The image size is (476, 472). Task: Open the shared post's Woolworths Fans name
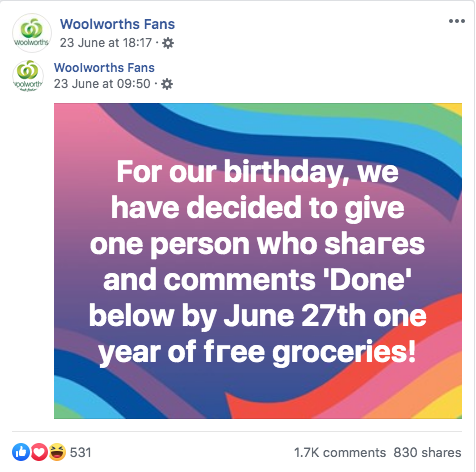pos(104,68)
